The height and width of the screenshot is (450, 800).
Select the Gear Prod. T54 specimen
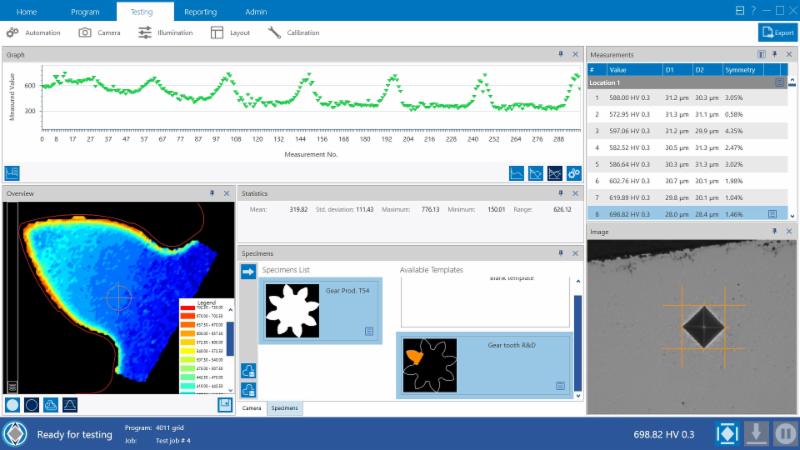coord(320,311)
